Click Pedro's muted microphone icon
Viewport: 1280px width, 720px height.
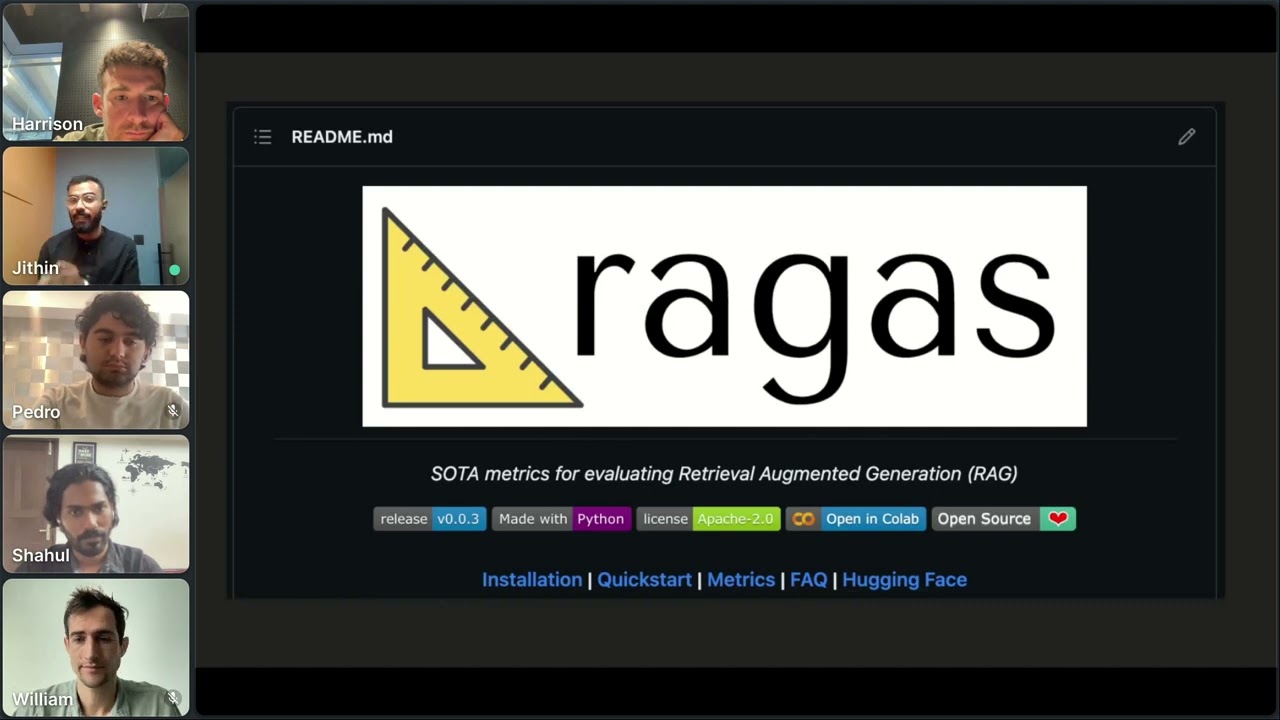(173, 411)
